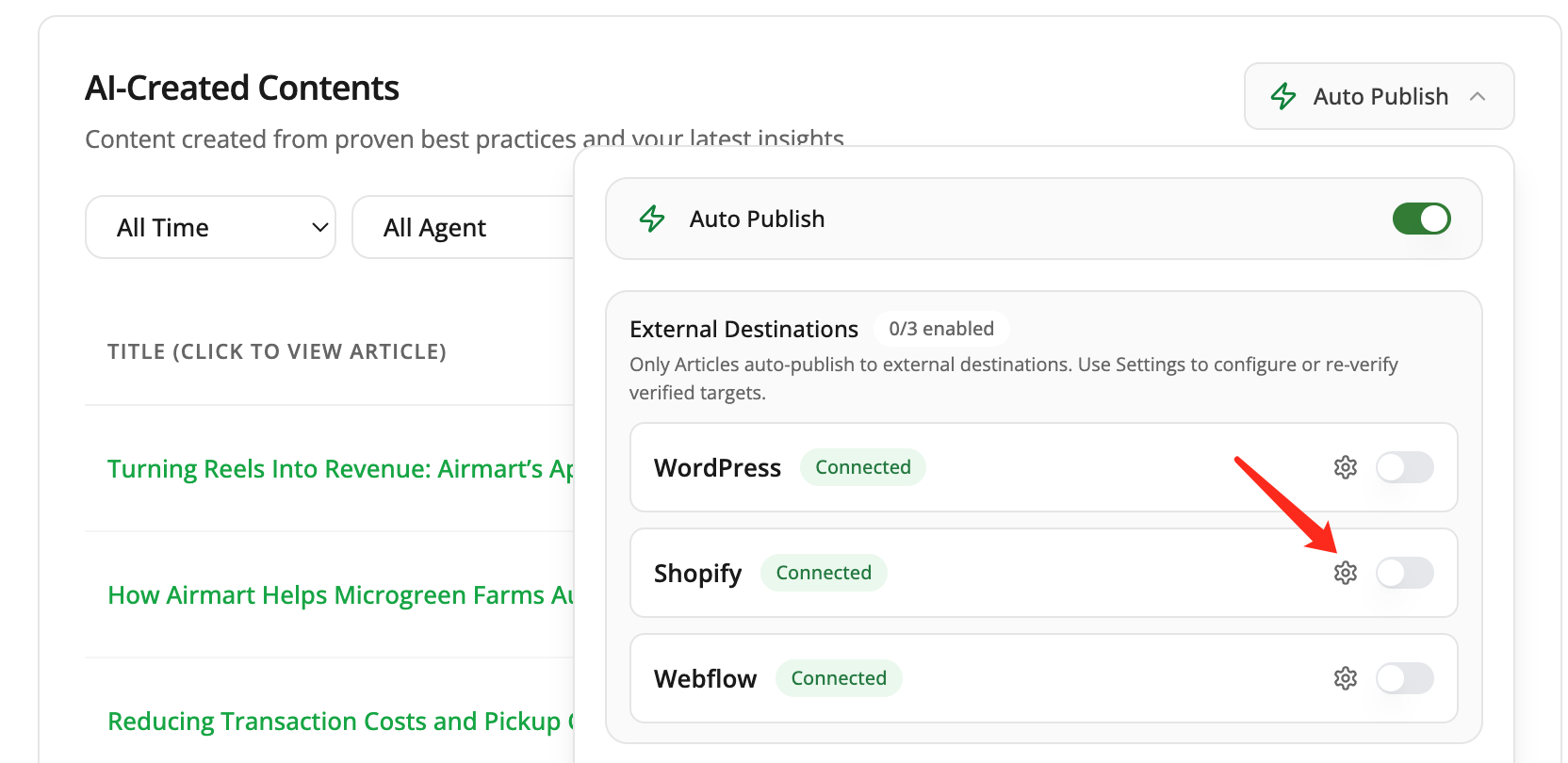Open Shopify destination settings gear

(x=1345, y=573)
